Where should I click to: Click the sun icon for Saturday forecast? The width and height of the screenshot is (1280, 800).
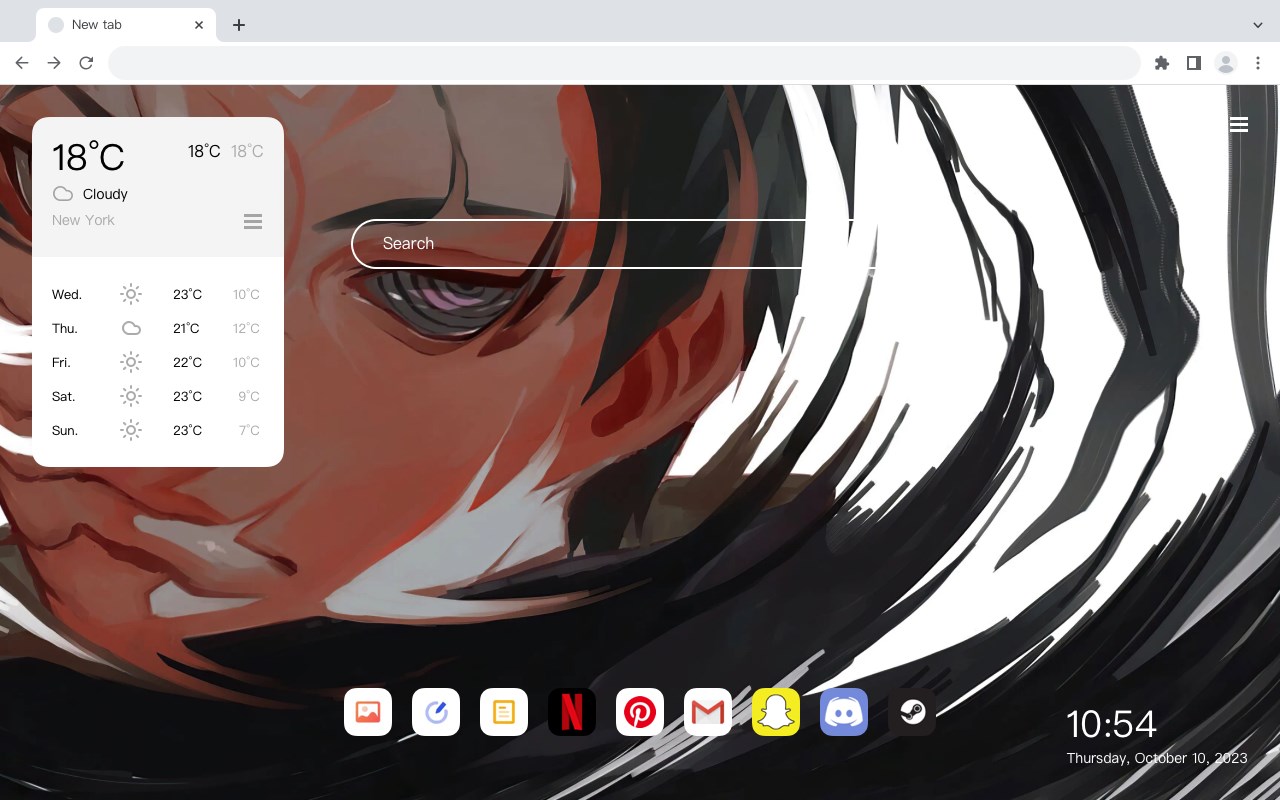131,396
